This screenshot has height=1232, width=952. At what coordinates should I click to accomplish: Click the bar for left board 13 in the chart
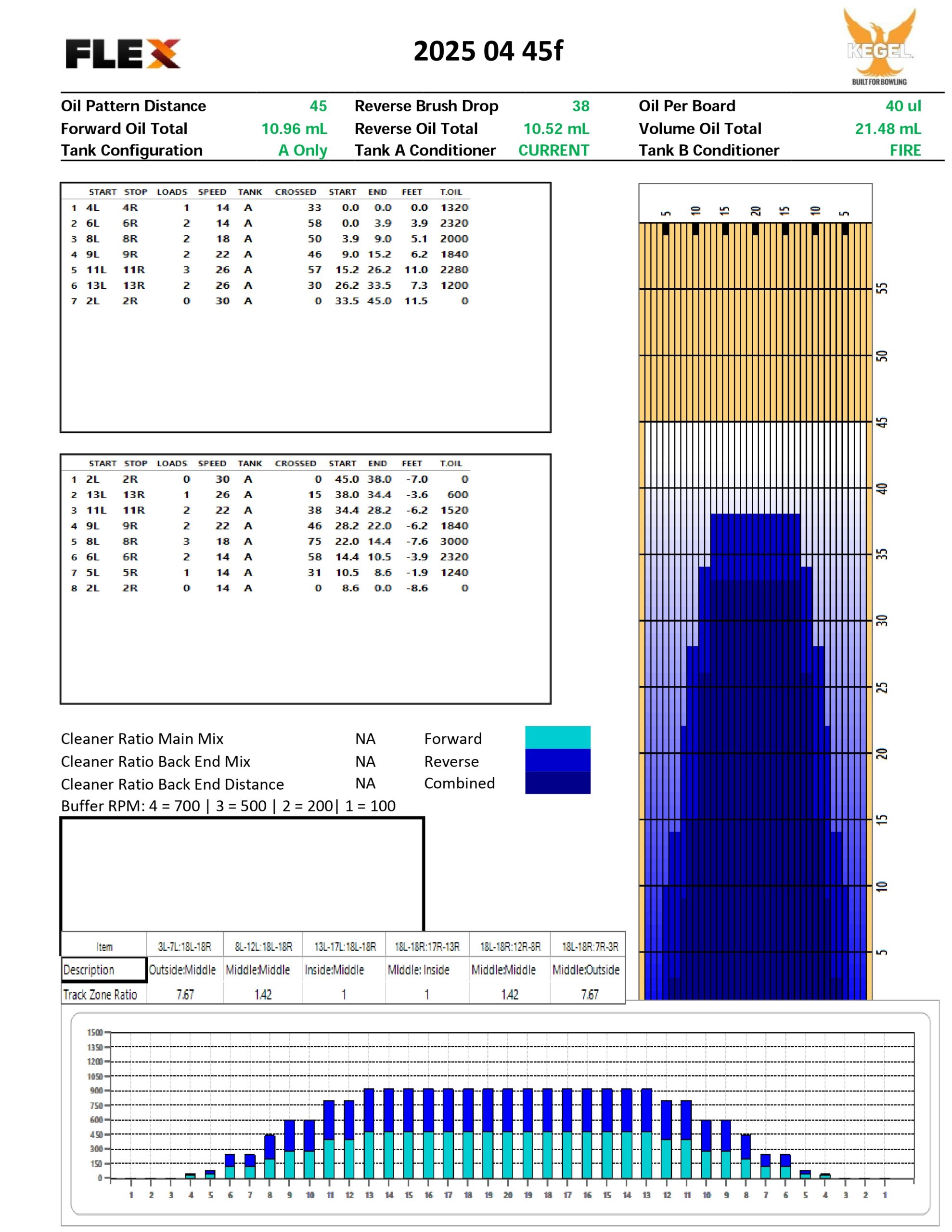(x=369, y=1133)
